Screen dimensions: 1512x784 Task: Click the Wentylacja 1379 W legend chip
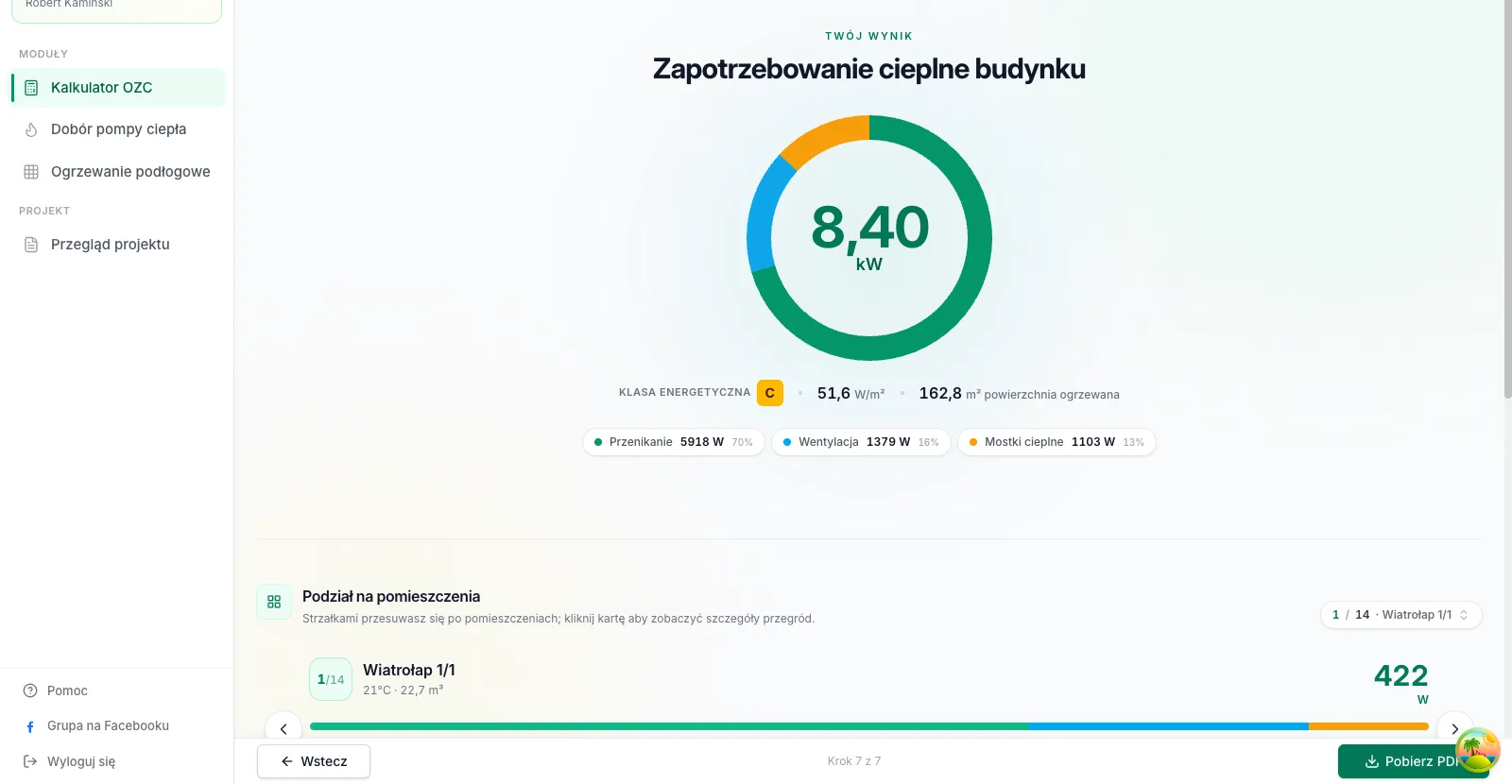(x=861, y=442)
